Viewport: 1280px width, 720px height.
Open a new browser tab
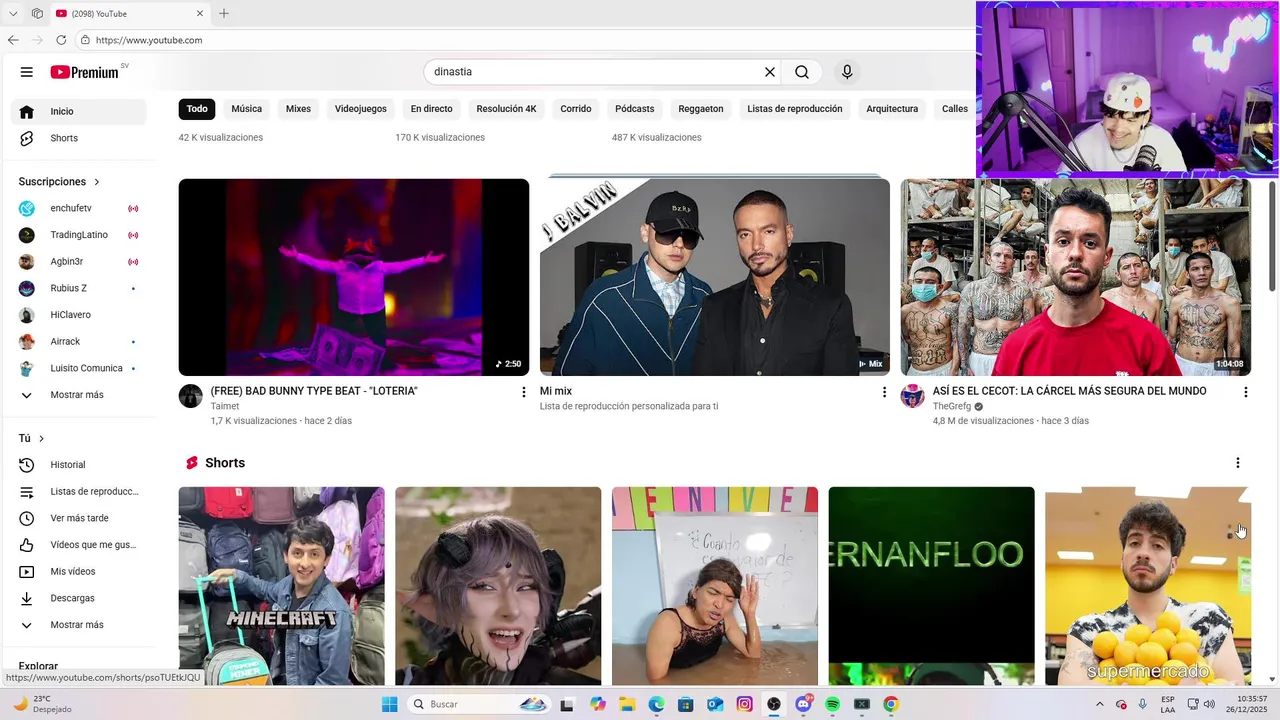pyautogui.click(x=224, y=13)
